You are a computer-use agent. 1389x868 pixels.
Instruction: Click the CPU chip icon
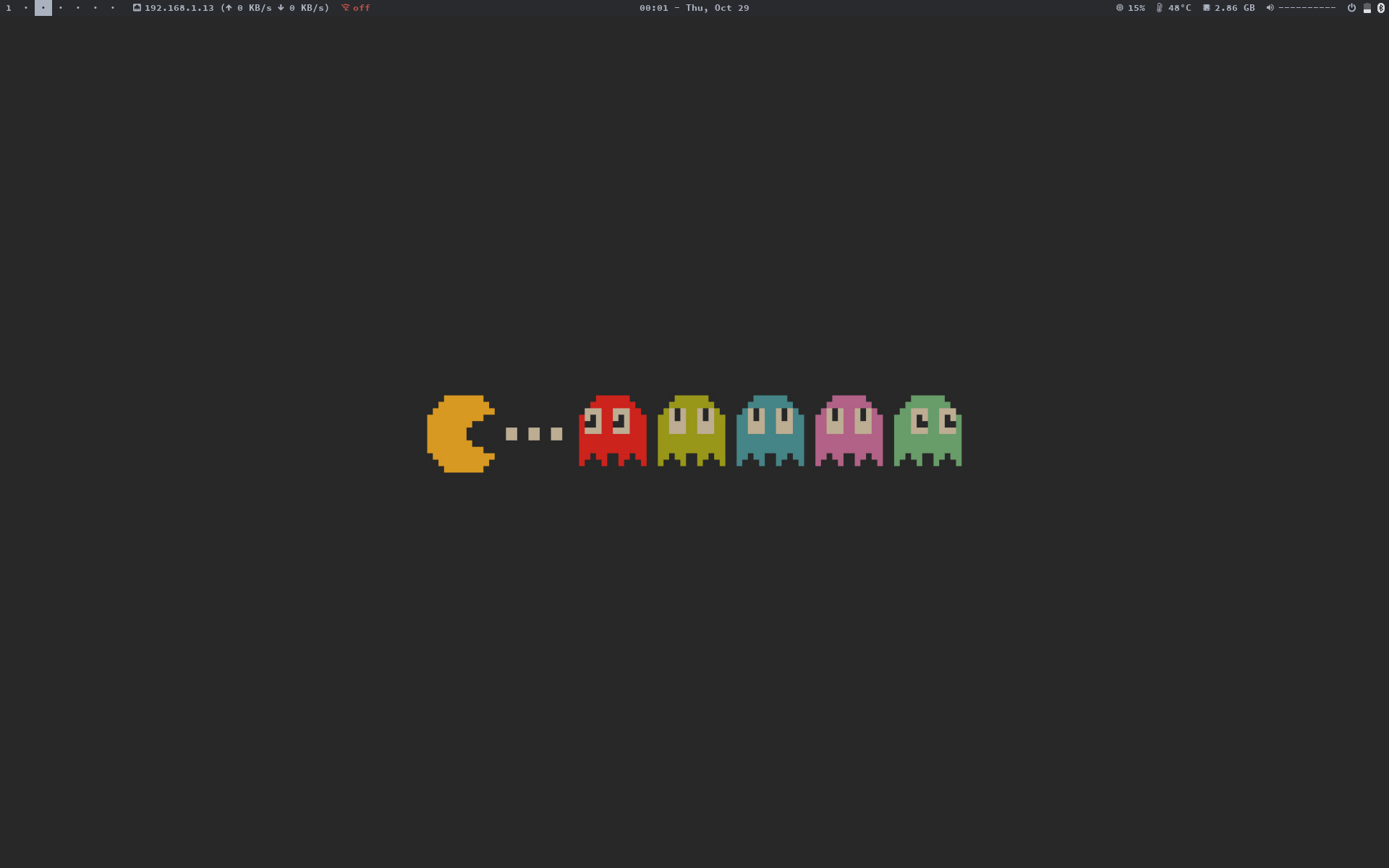(1119, 8)
